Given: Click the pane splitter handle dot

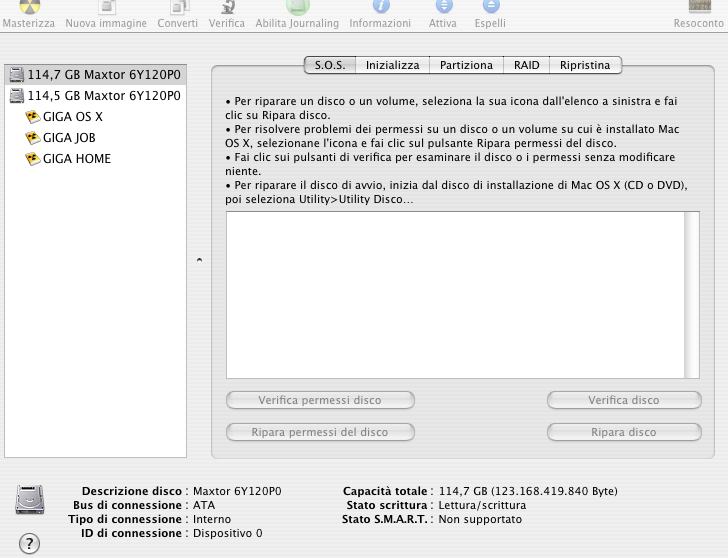Looking at the screenshot, I should coord(199,260).
